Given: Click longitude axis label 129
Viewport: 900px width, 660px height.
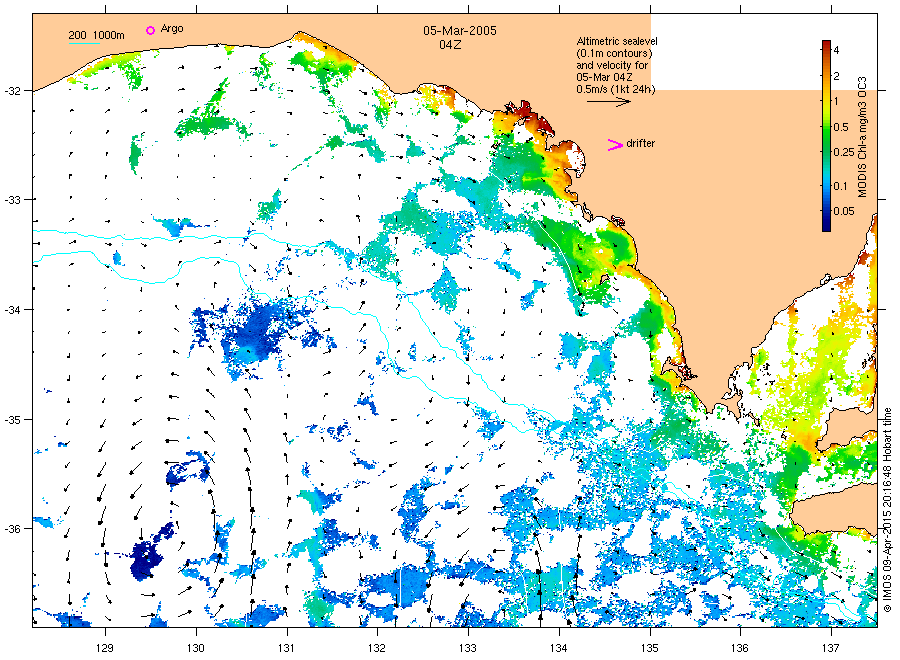Looking at the screenshot, I should (105, 648).
